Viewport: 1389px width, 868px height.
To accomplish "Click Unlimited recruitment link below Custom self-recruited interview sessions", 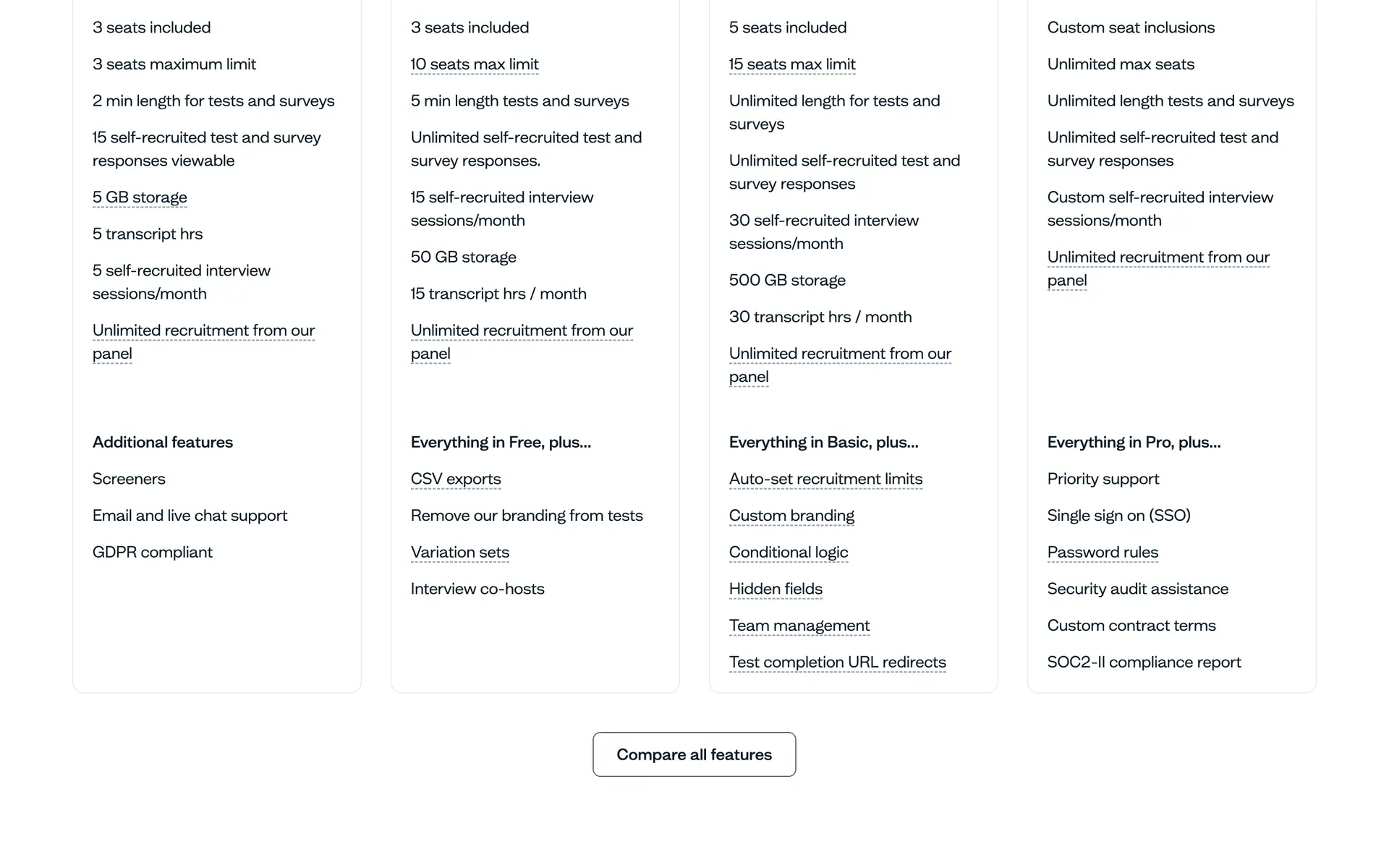I will (1158, 258).
